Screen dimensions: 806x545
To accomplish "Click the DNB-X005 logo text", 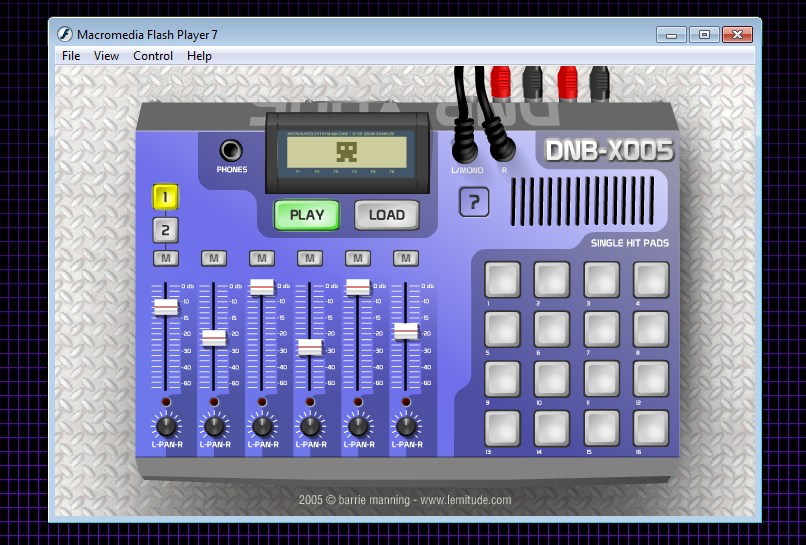I will [x=609, y=151].
